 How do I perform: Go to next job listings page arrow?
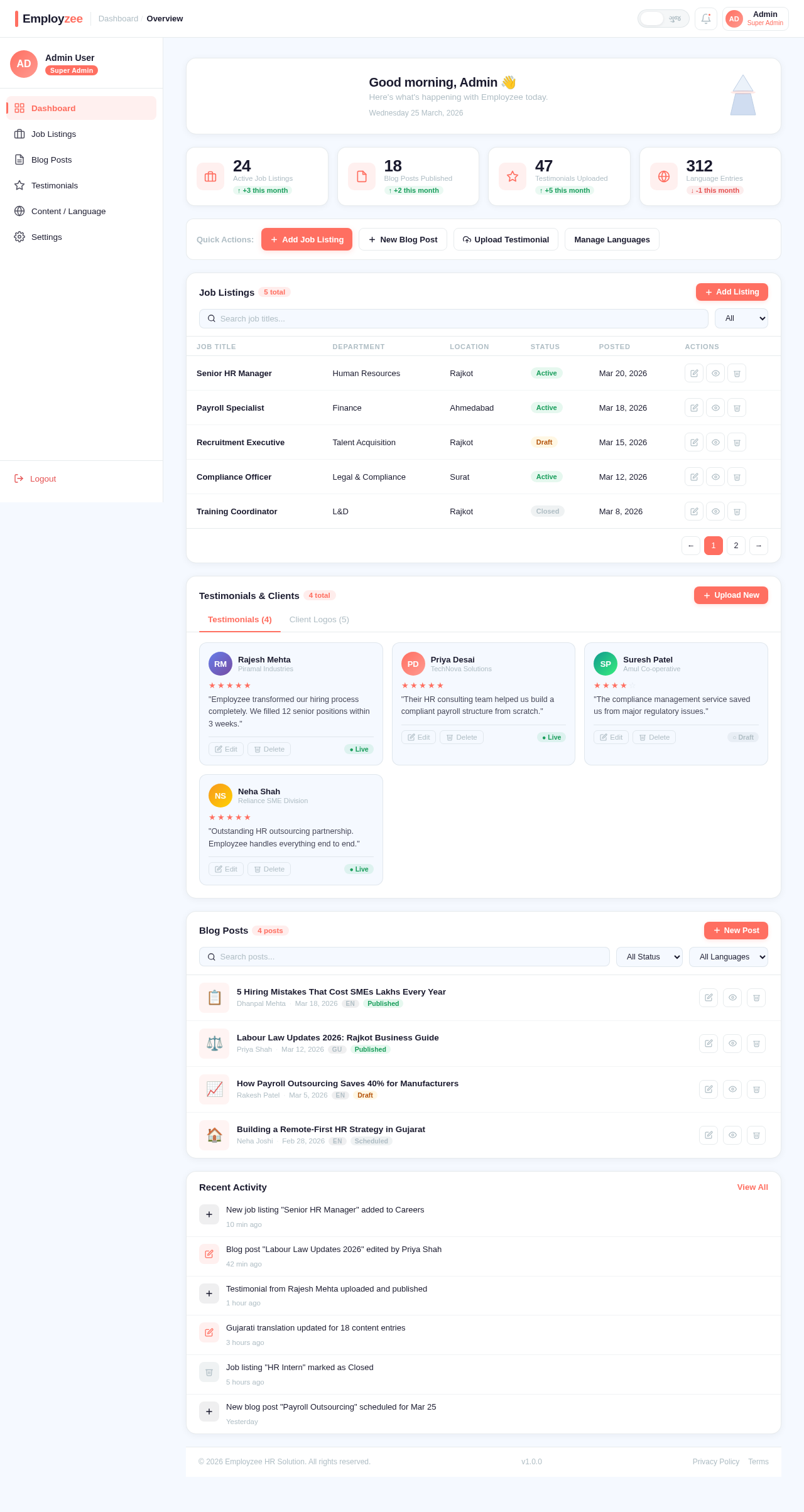click(x=759, y=546)
